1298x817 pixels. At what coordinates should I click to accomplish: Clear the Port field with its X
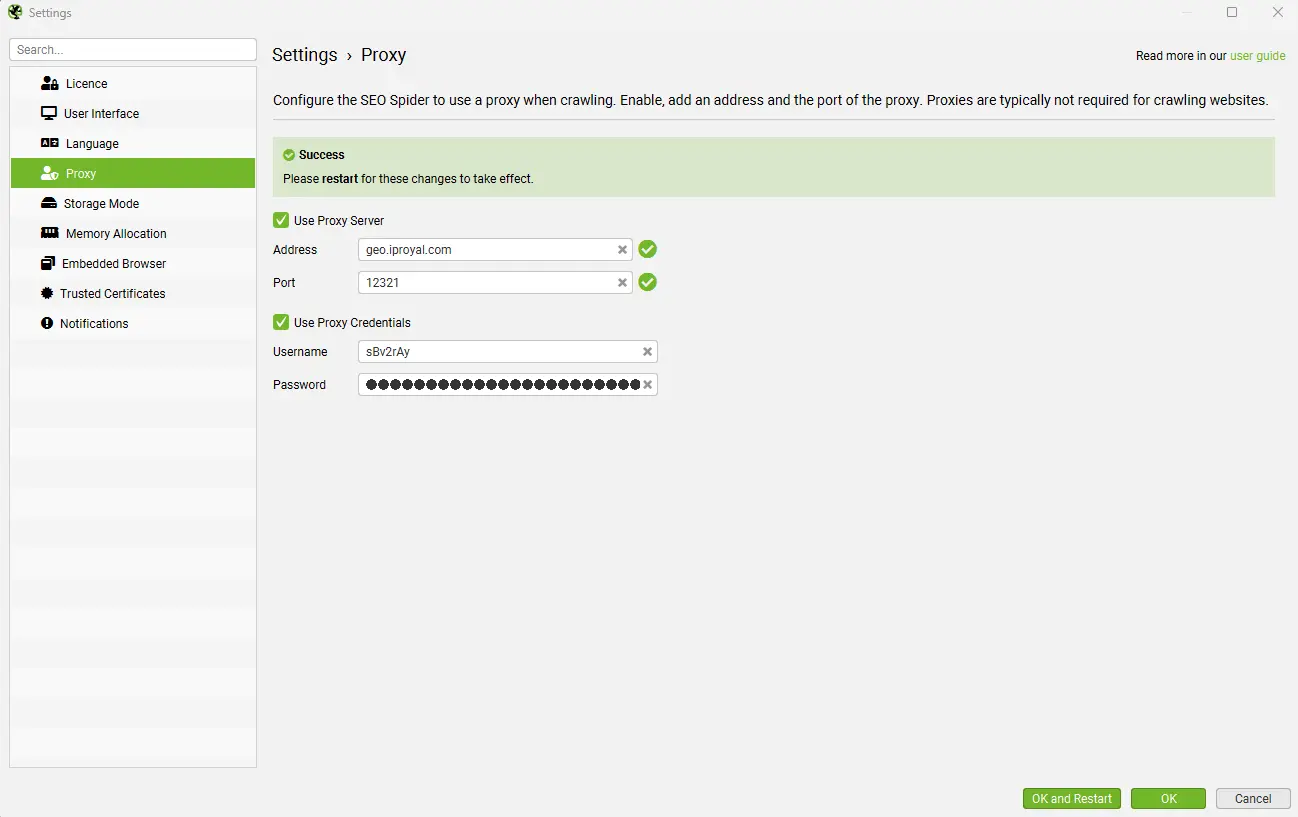point(622,283)
